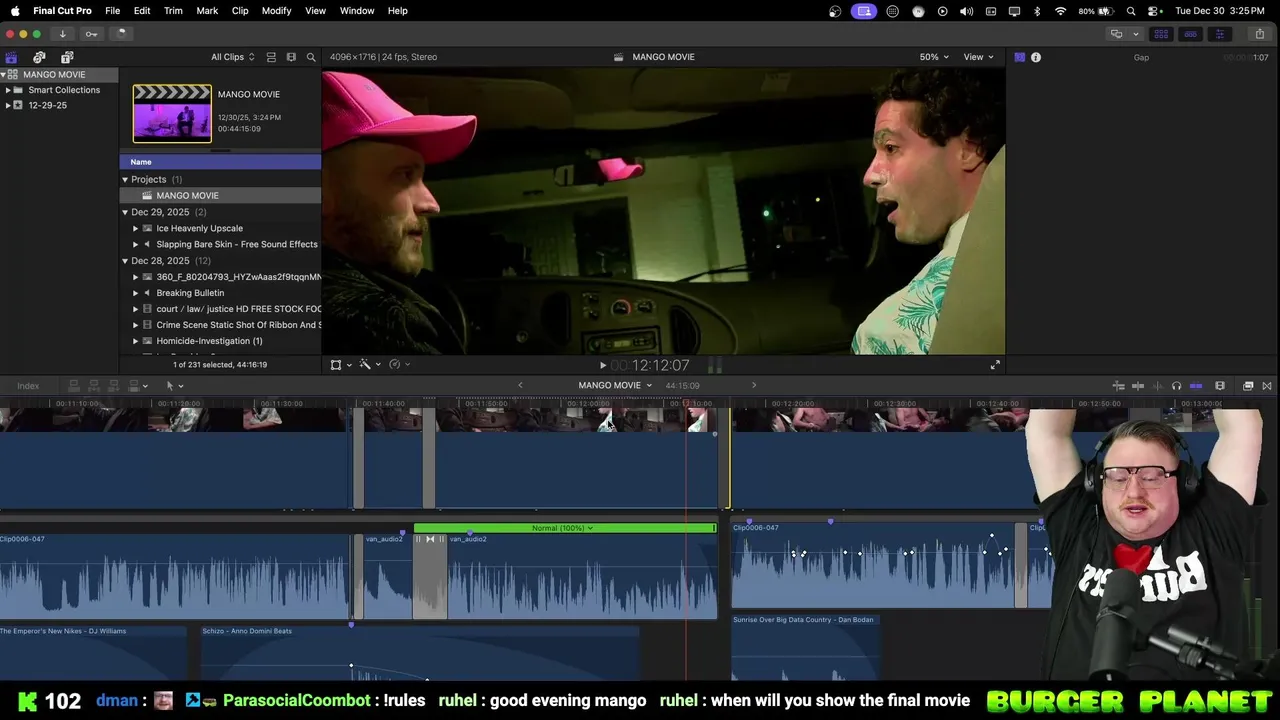Open the timeline Index button
The height and width of the screenshot is (720, 1280).
28,386
